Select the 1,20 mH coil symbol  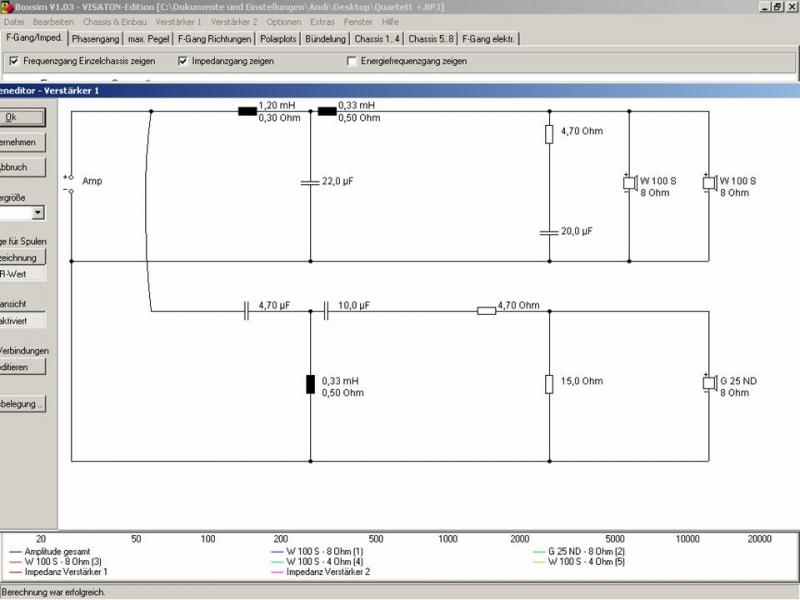pyautogui.click(x=247, y=111)
